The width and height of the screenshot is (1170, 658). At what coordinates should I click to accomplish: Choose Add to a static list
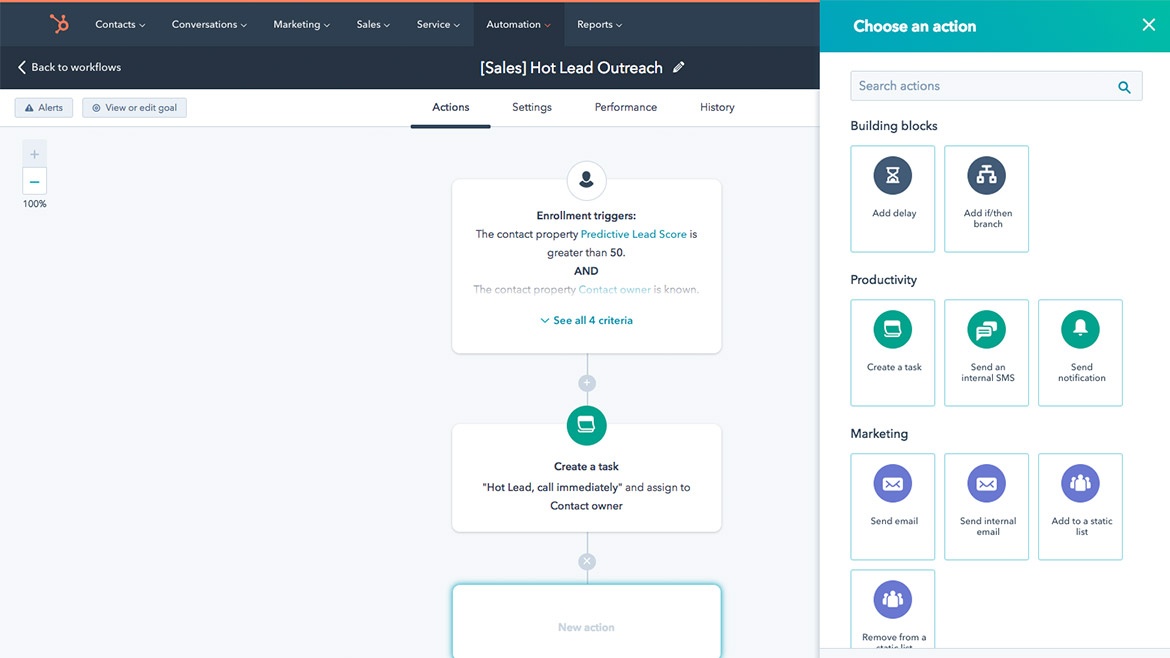1080,506
